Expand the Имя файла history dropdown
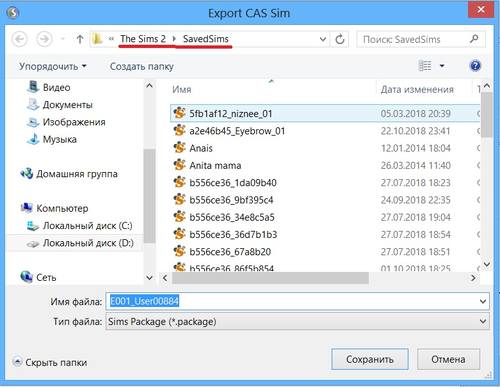This screenshot has width=500, height=387. [483, 301]
